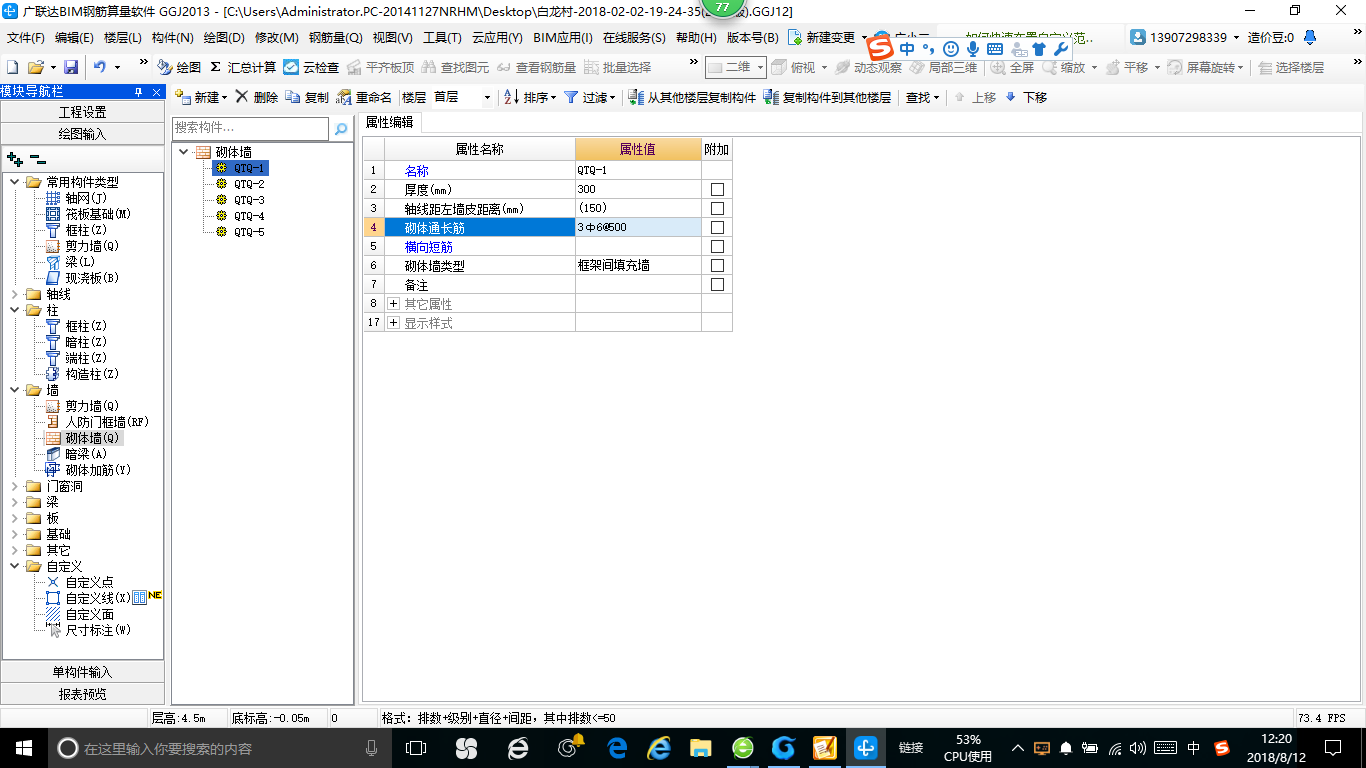Open Sogou toolbox wrench icon

(x=1062, y=48)
